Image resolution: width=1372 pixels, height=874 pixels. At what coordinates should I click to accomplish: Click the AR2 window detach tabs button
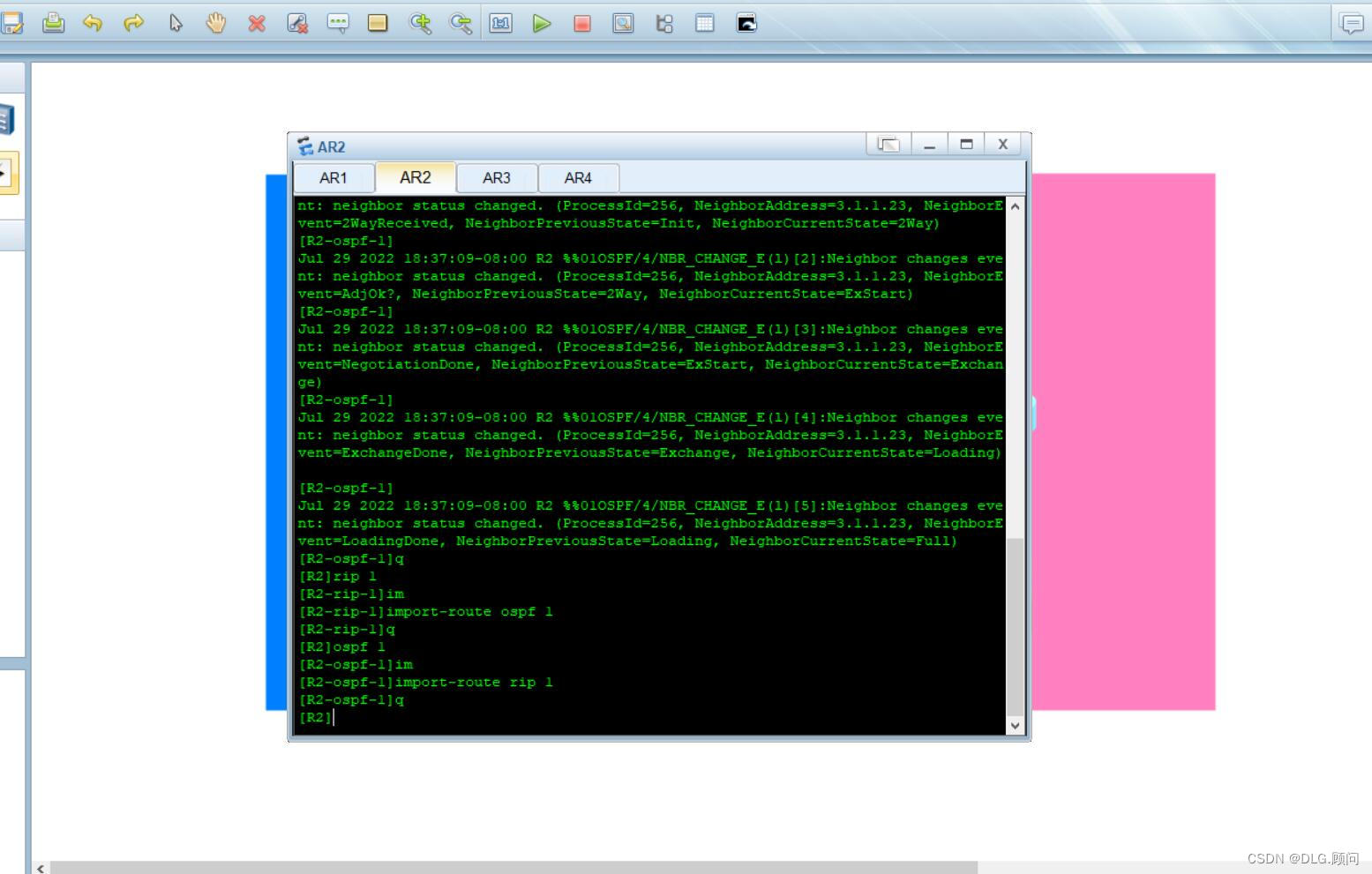888,144
